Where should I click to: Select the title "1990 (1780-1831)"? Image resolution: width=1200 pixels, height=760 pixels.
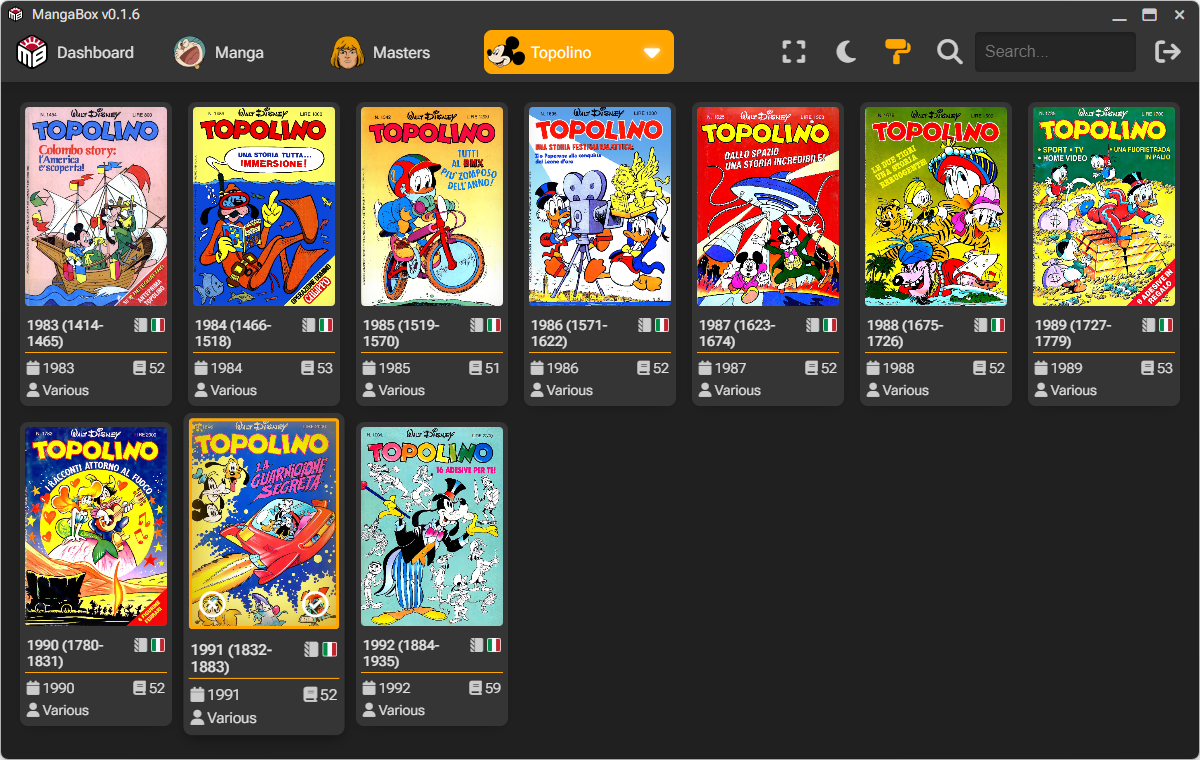tap(67, 653)
